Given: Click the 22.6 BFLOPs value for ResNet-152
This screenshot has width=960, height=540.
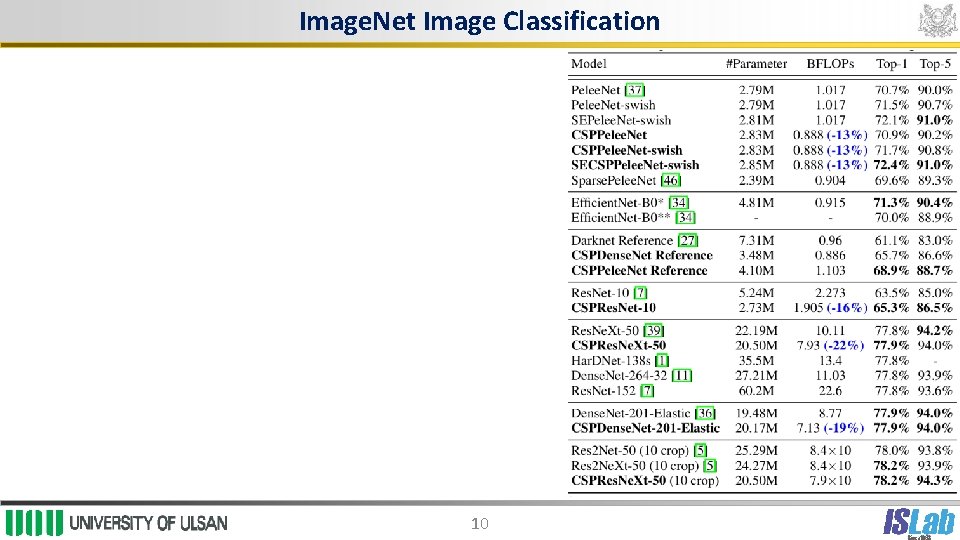Looking at the screenshot, I should (x=830, y=391).
